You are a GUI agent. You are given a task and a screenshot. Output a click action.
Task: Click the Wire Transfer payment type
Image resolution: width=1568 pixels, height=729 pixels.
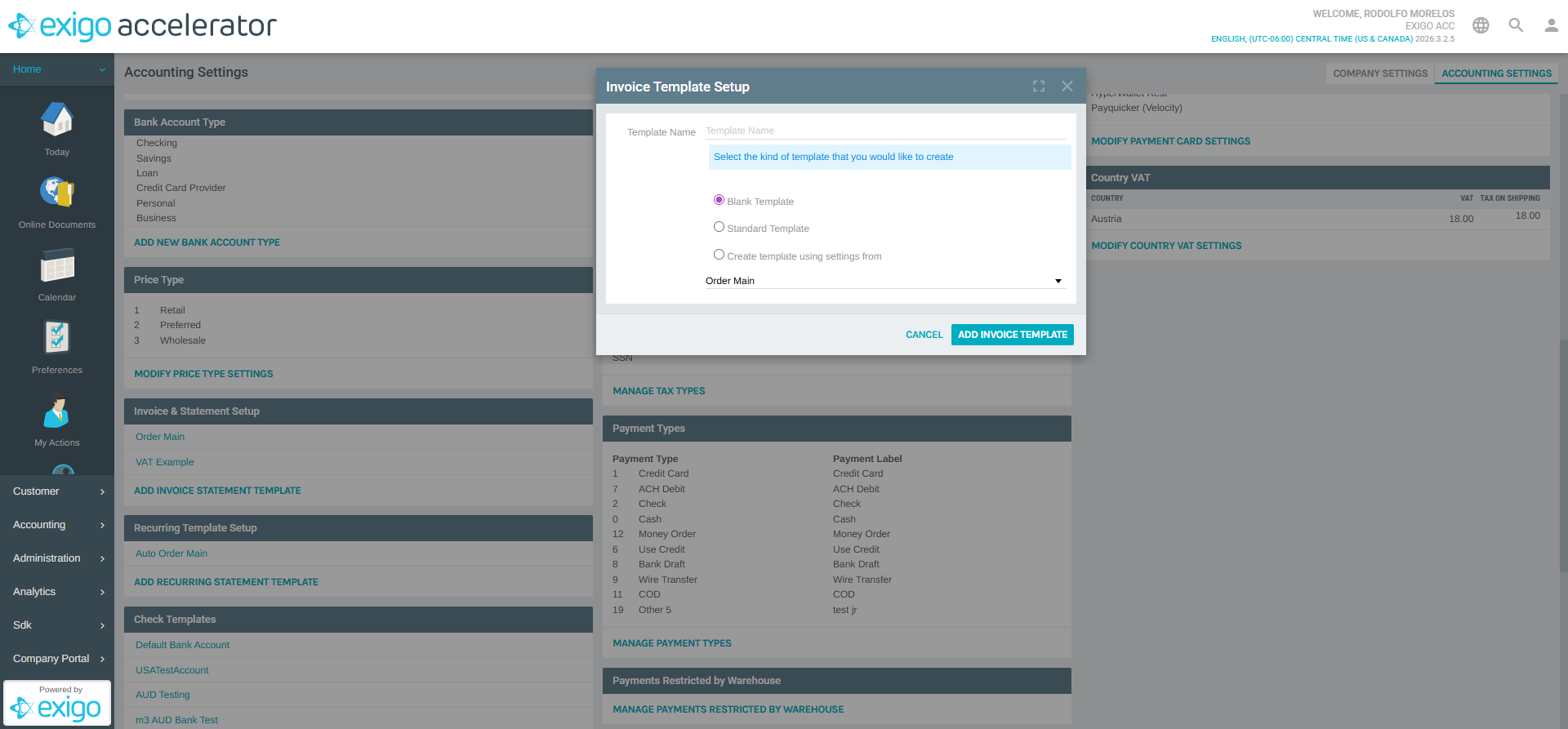pyautogui.click(x=668, y=580)
